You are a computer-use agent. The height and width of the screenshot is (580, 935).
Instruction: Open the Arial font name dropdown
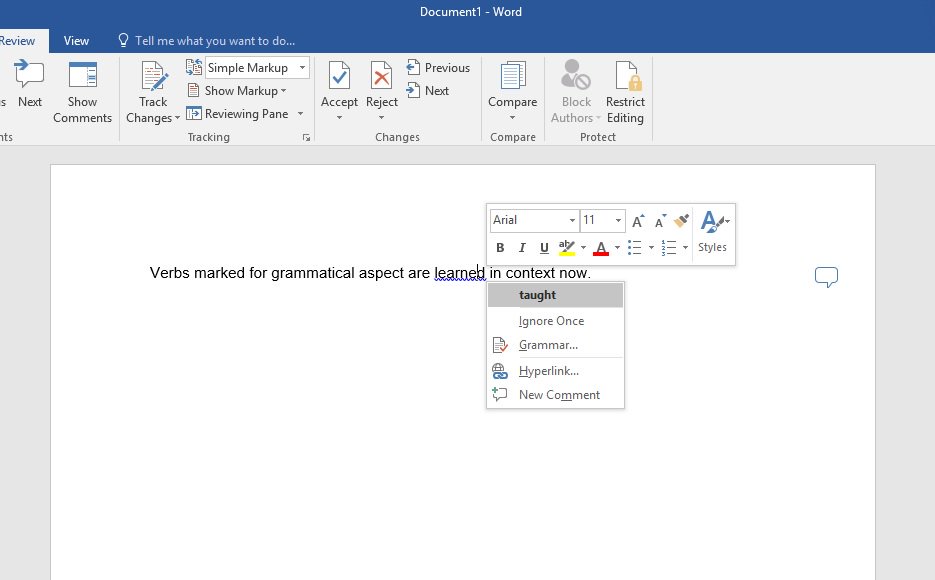(571, 221)
